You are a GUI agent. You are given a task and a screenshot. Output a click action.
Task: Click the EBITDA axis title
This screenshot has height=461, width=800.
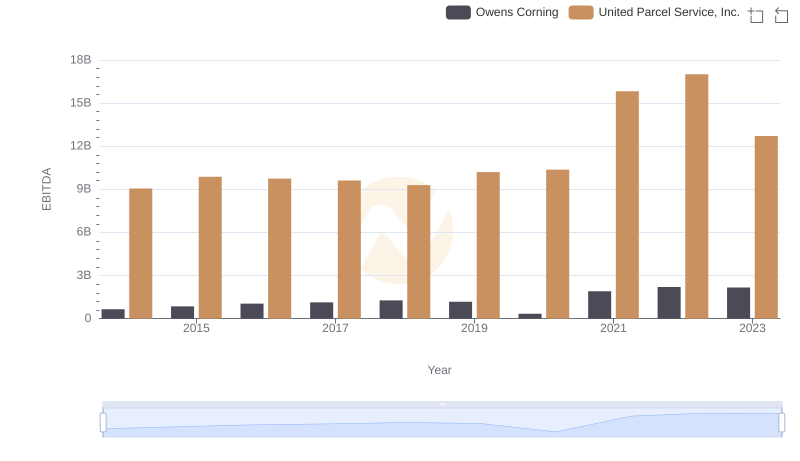[46, 189]
